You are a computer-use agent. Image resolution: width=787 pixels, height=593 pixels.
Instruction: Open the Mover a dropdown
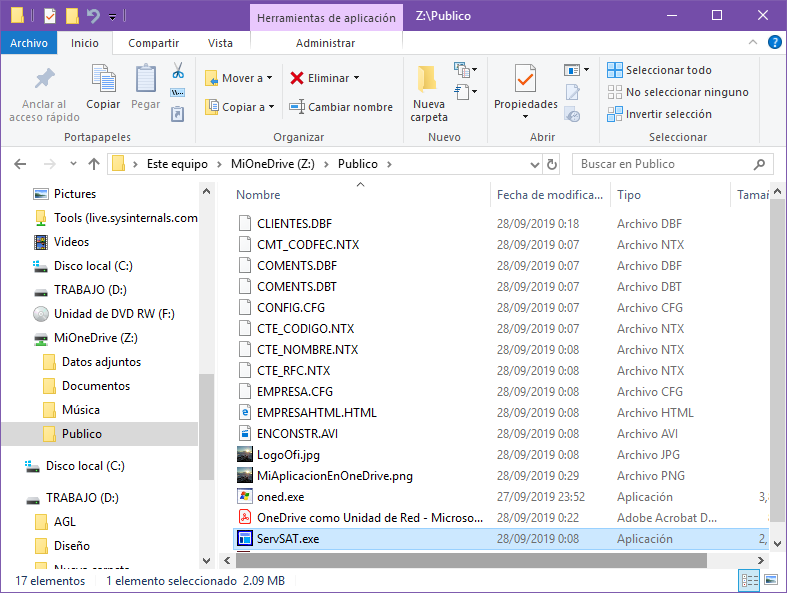coord(239,78)
